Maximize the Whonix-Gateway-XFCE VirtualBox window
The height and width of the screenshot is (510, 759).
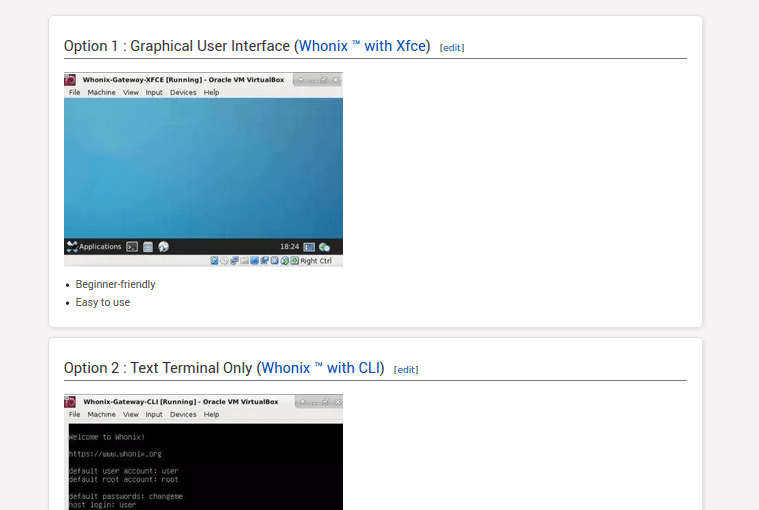[x=324, y=80]
